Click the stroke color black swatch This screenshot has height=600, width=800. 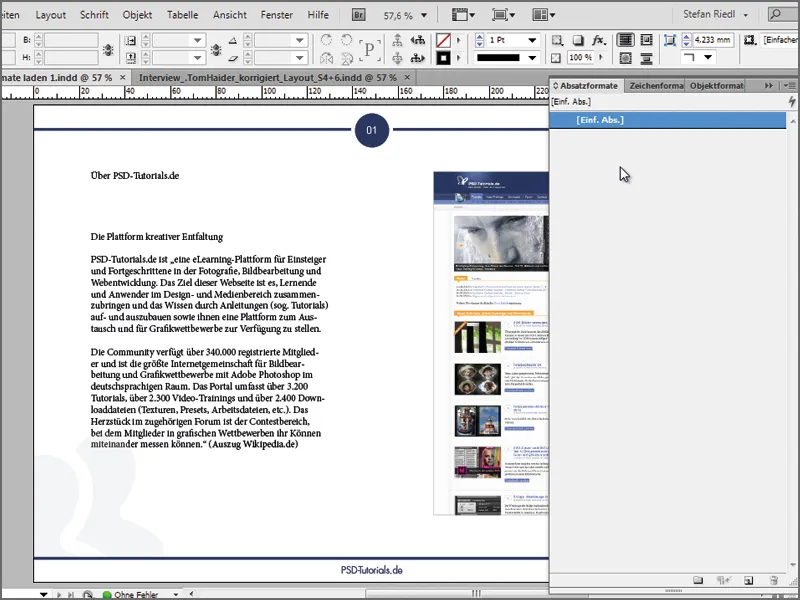pyautogui.click(x=443, y=58)
